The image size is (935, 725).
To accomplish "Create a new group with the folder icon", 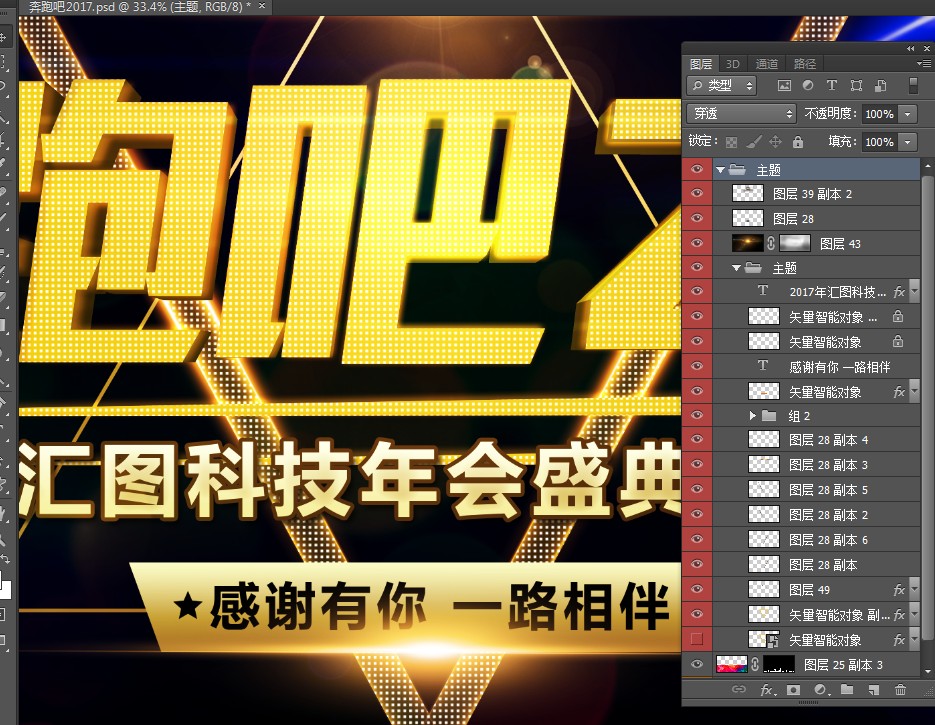I will (x=847, y=690).
